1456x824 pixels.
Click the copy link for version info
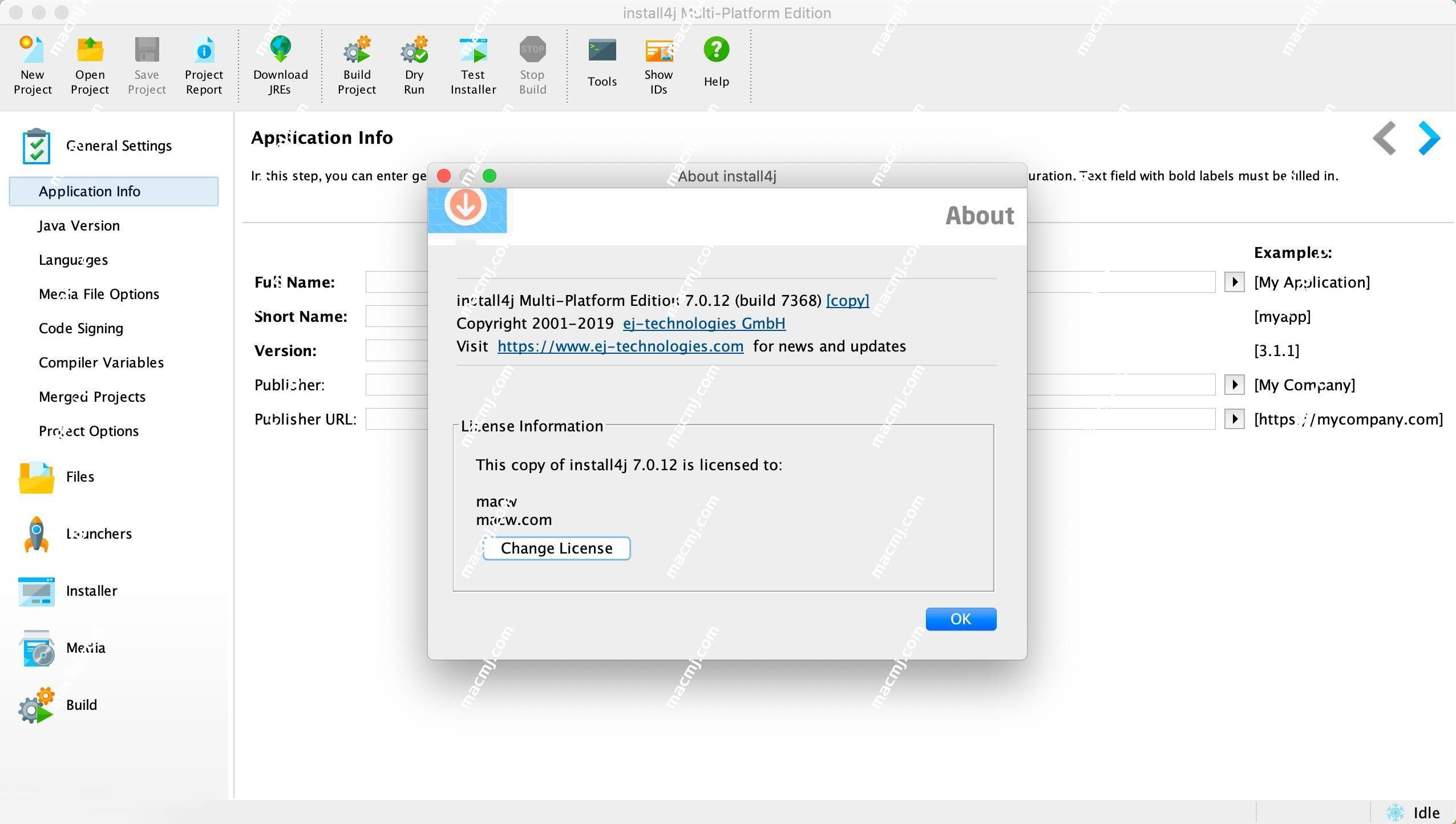[x=848, y=300]
